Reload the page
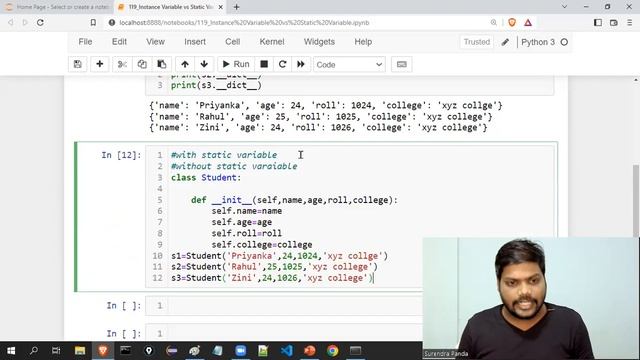Screen dimensions: 640x360 (x=40, y=22)
